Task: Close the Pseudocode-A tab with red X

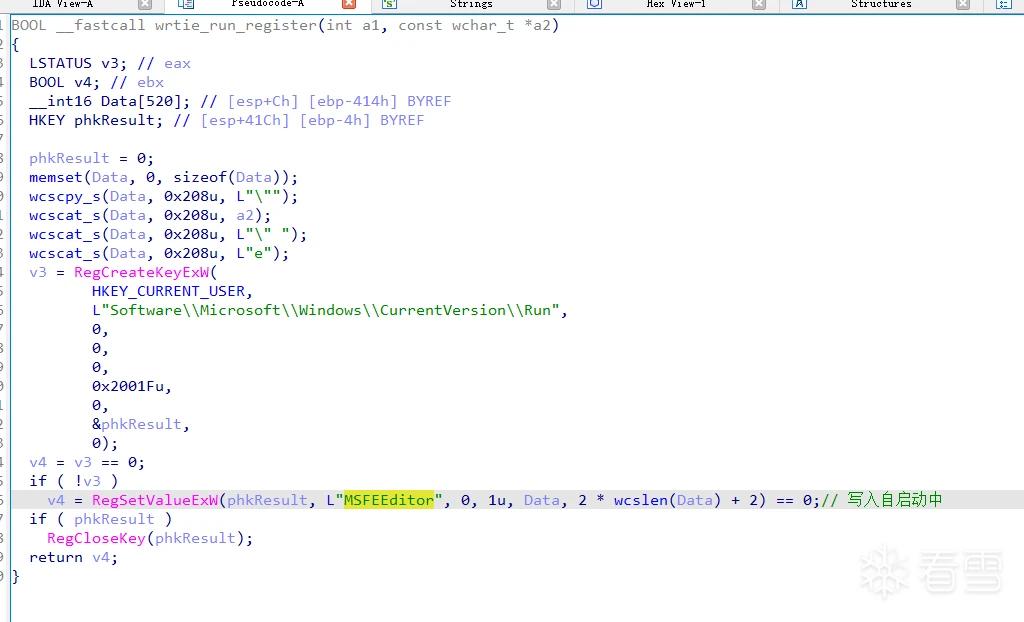Action: click(349, 4)
